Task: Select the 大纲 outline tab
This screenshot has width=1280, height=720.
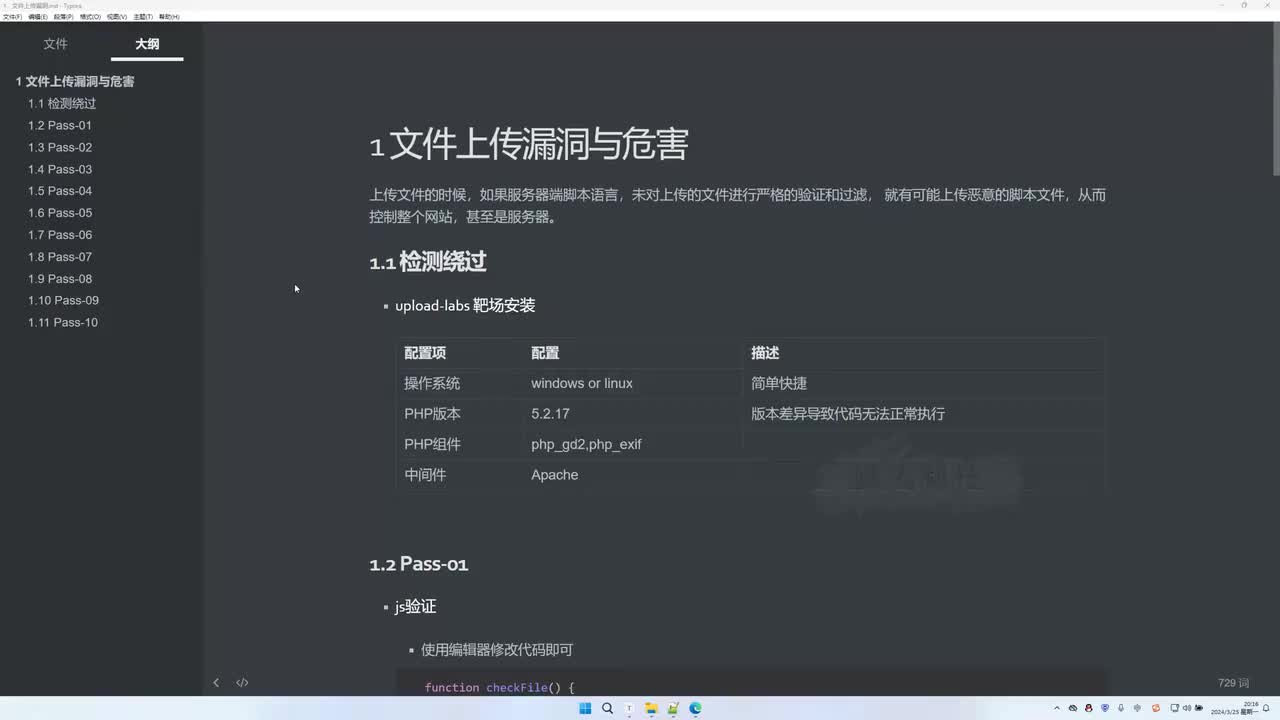Action: coord(147,44)
